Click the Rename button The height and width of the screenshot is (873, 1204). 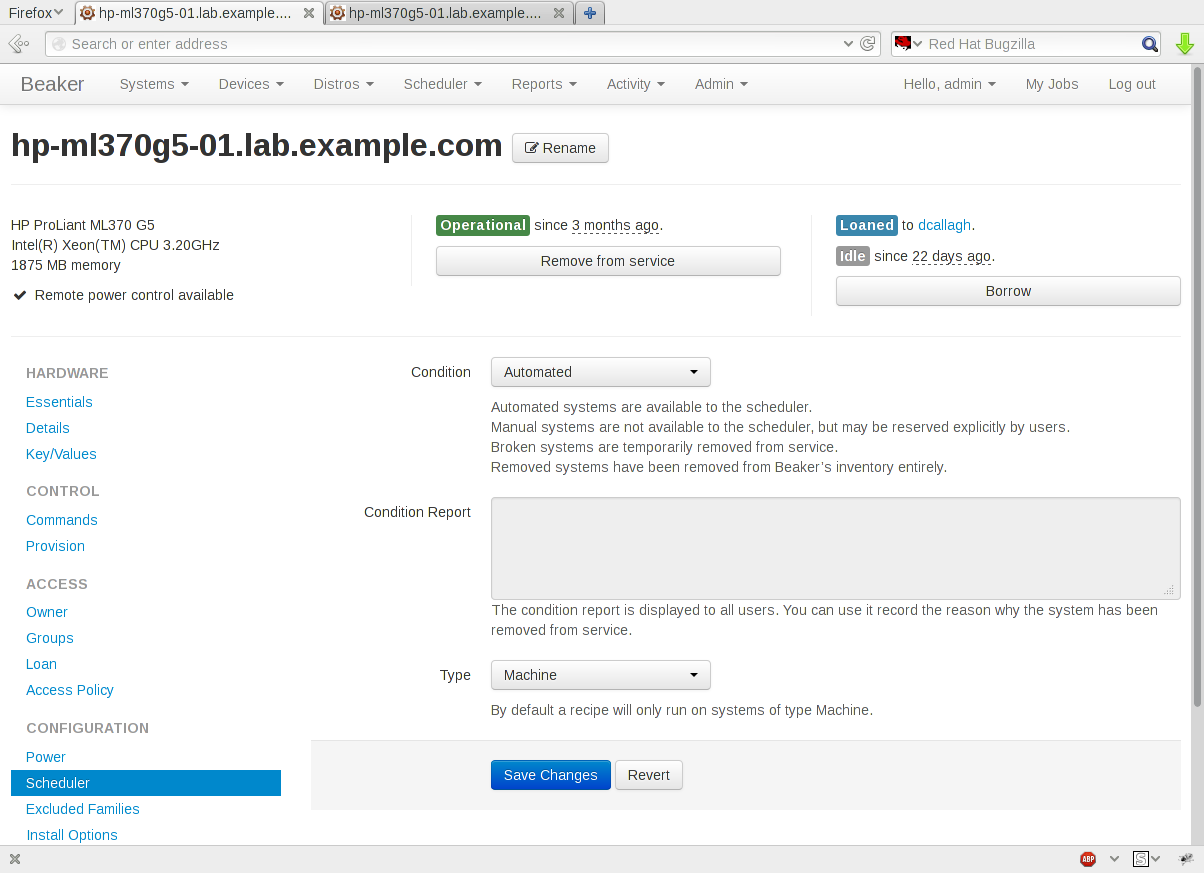[x=560, y=148]
